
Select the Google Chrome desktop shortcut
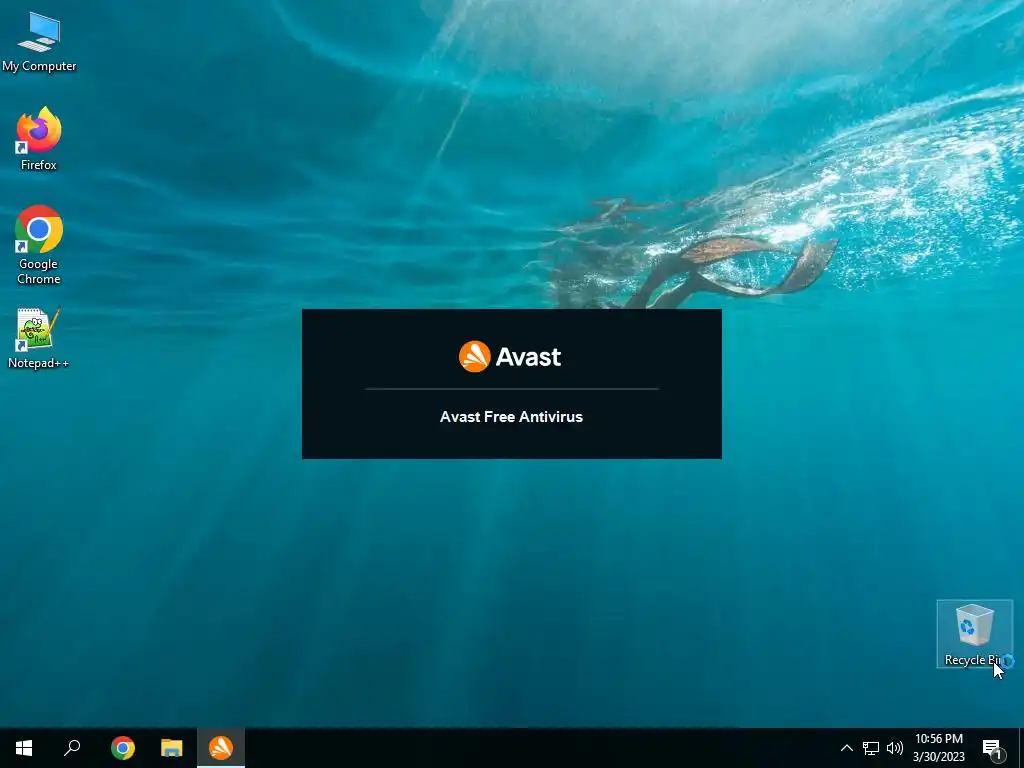click(x=39, y=246)
